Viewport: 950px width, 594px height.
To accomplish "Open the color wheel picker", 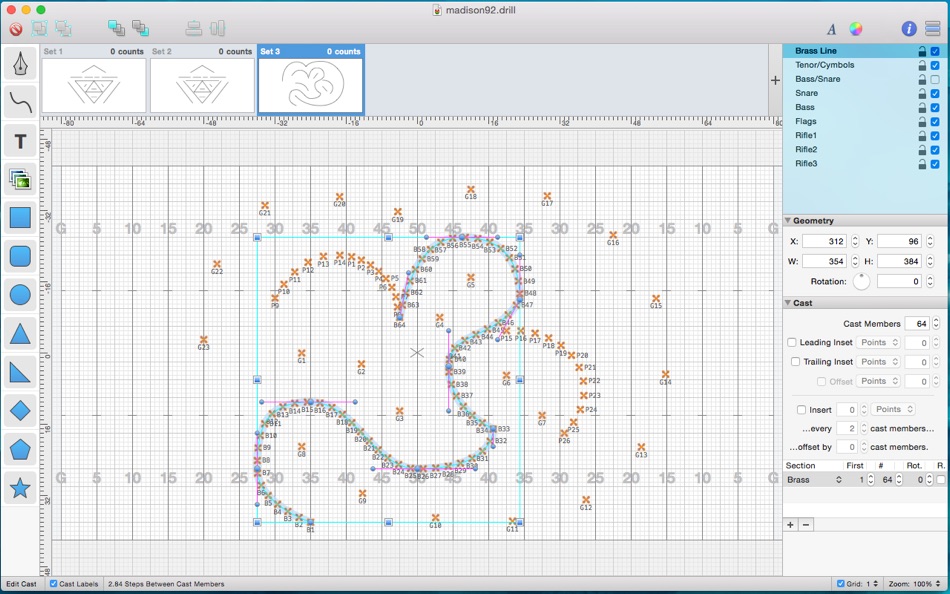I will coord(855,28).
